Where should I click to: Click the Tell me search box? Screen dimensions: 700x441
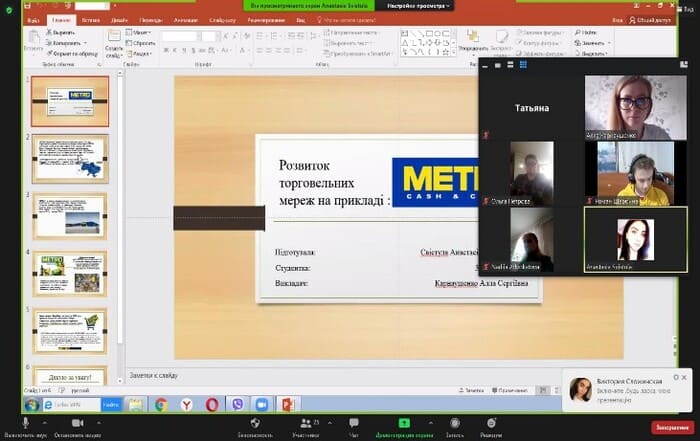[346, 20]
